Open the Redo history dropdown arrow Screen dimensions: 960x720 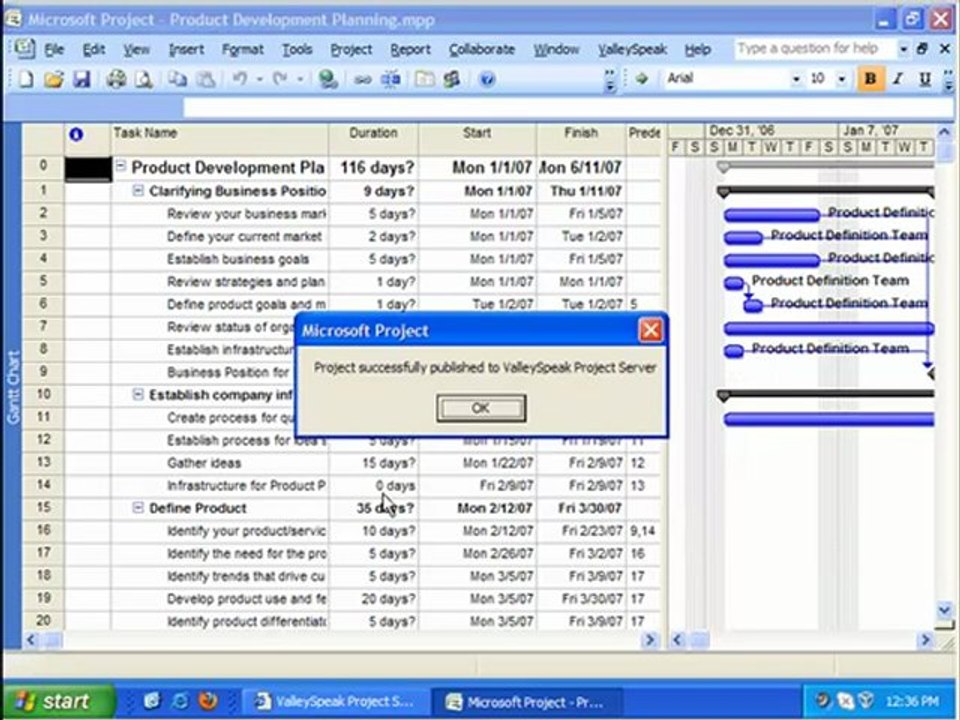(x=300, y=80)
